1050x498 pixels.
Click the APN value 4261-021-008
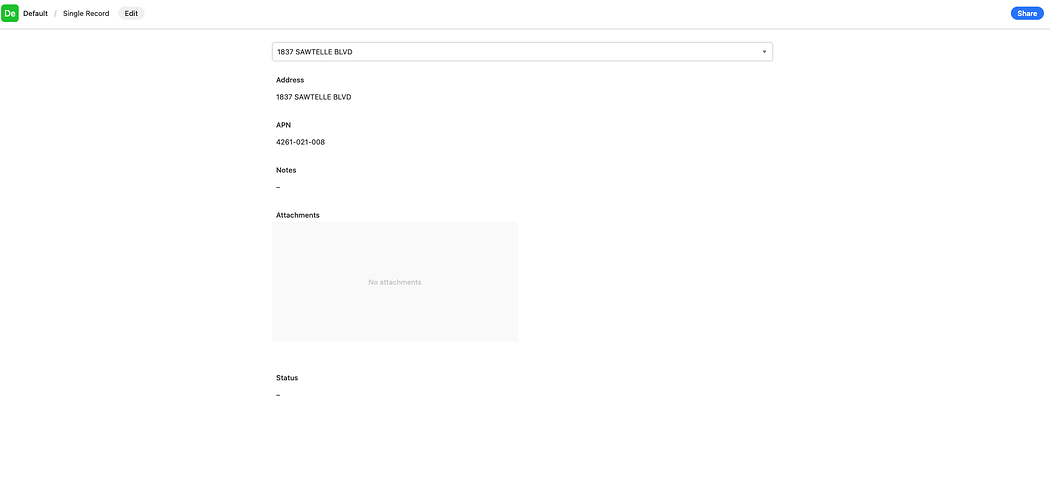pos(301,142)
